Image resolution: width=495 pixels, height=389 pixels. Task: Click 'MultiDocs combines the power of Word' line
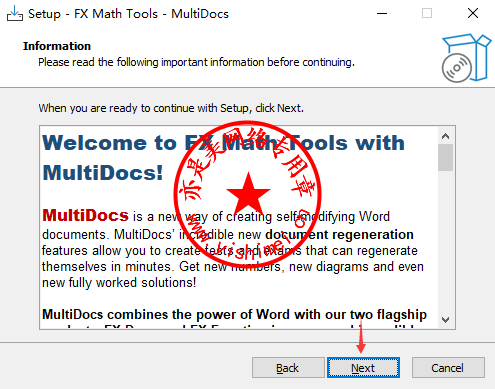click(x=234, y=314)
